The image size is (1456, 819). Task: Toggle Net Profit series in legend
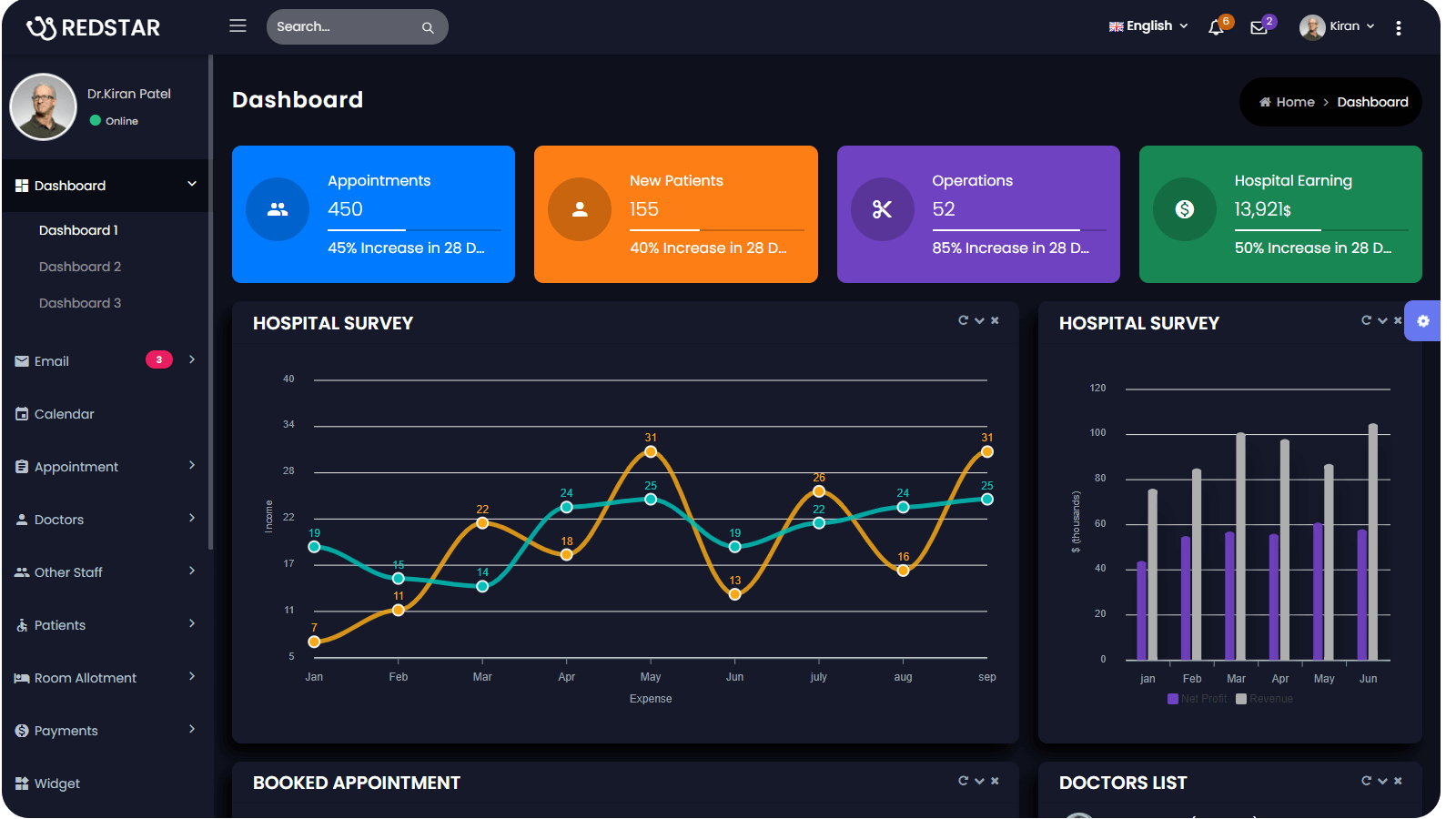(x=1198, y=699)
